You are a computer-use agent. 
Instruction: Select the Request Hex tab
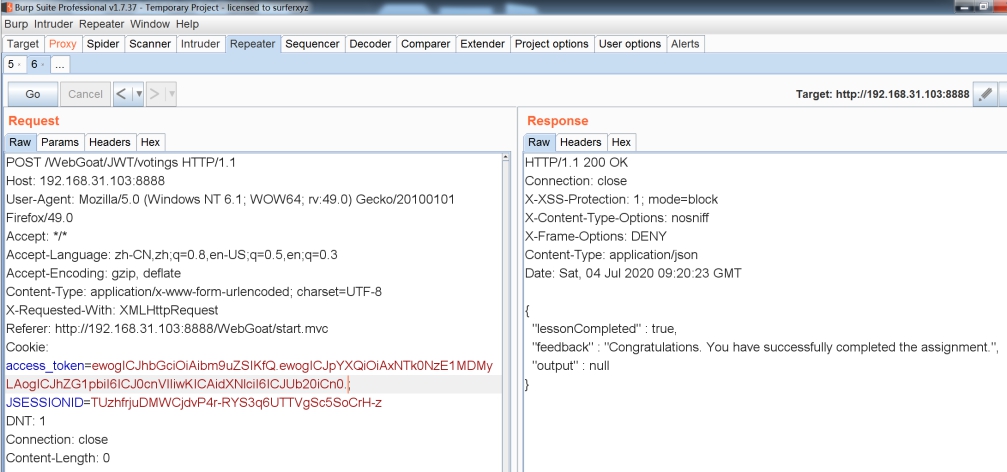150,142
